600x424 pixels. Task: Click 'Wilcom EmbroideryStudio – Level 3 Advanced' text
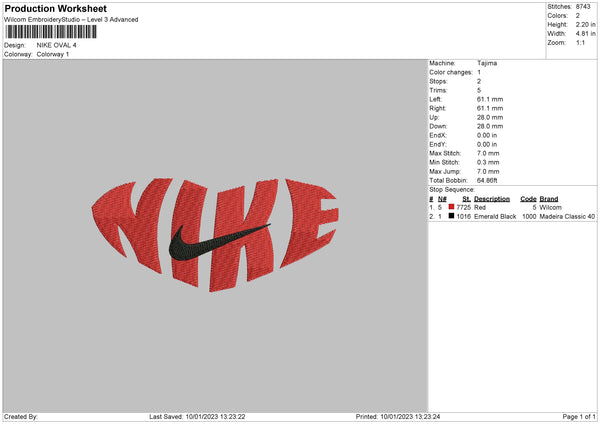coord(71,20)
